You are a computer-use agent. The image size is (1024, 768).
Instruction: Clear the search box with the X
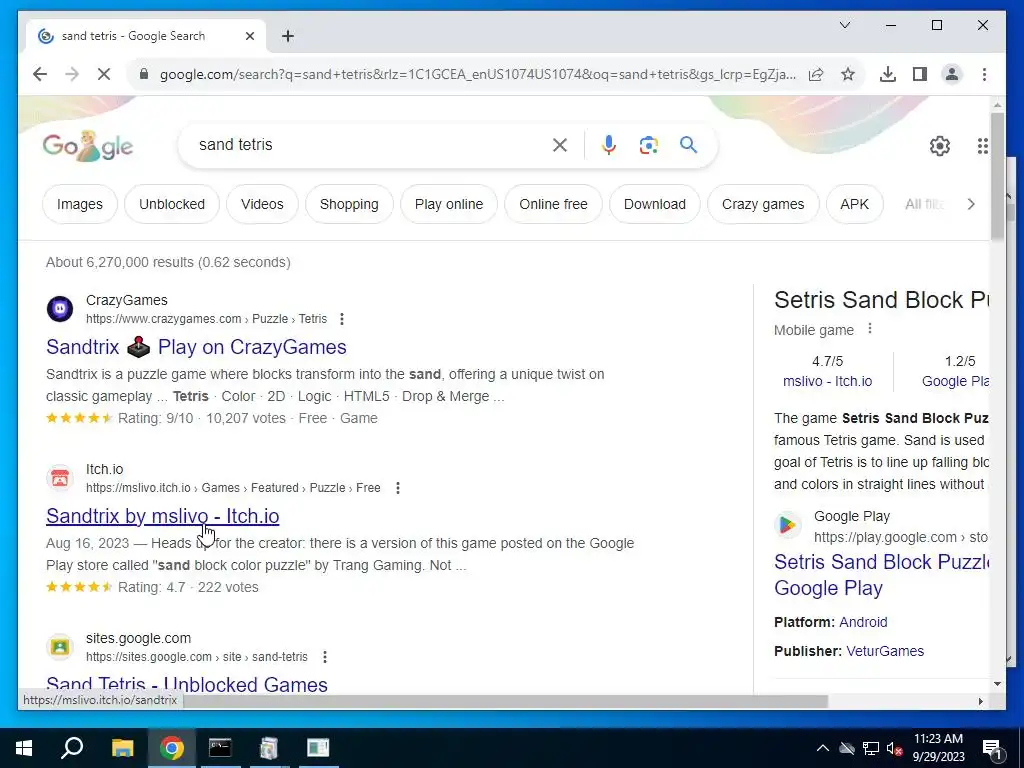pyautogui.click(x=560, y=145)
